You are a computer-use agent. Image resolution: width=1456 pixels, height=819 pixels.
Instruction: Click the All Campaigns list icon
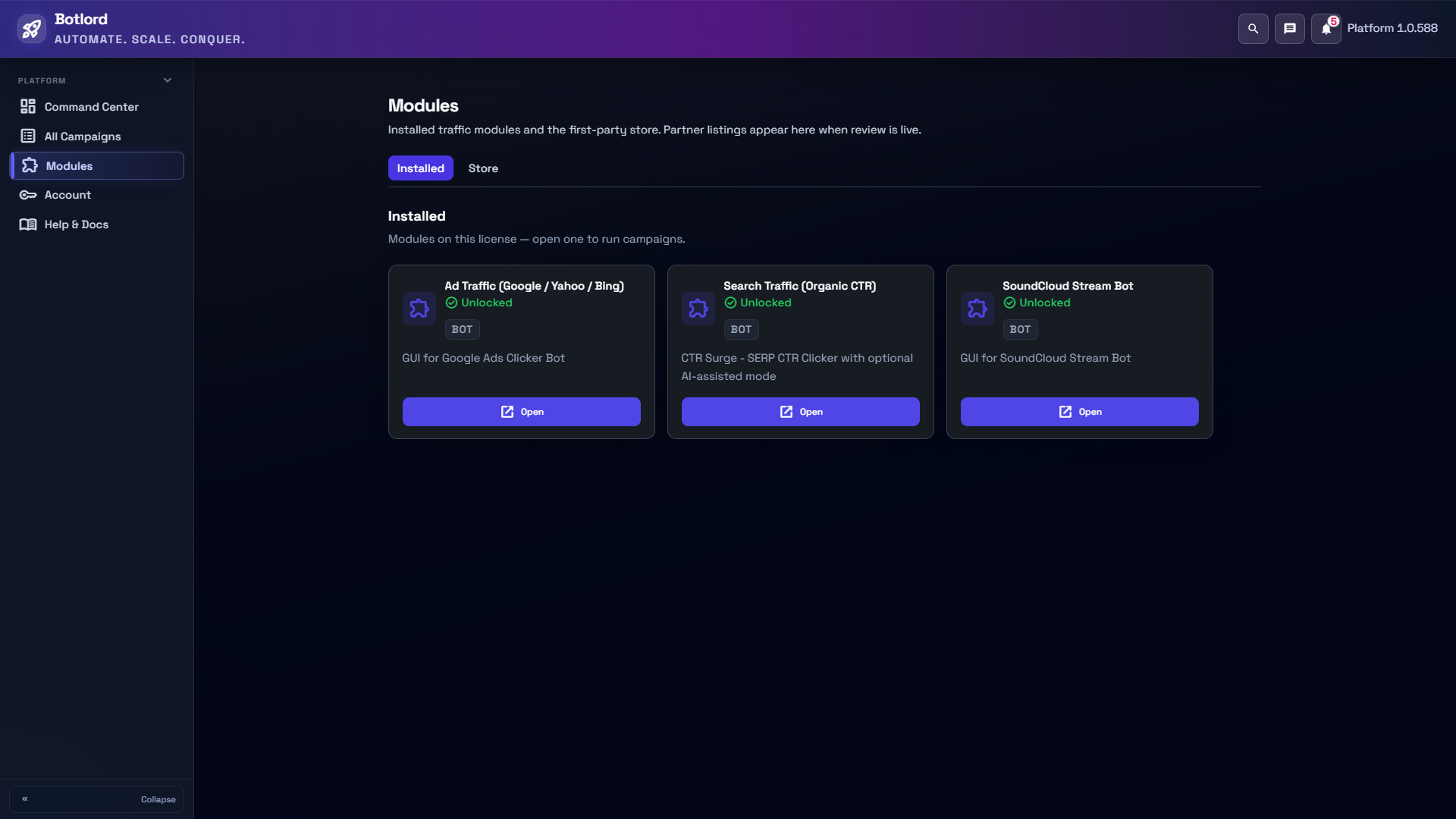click(x=28, y=136)
